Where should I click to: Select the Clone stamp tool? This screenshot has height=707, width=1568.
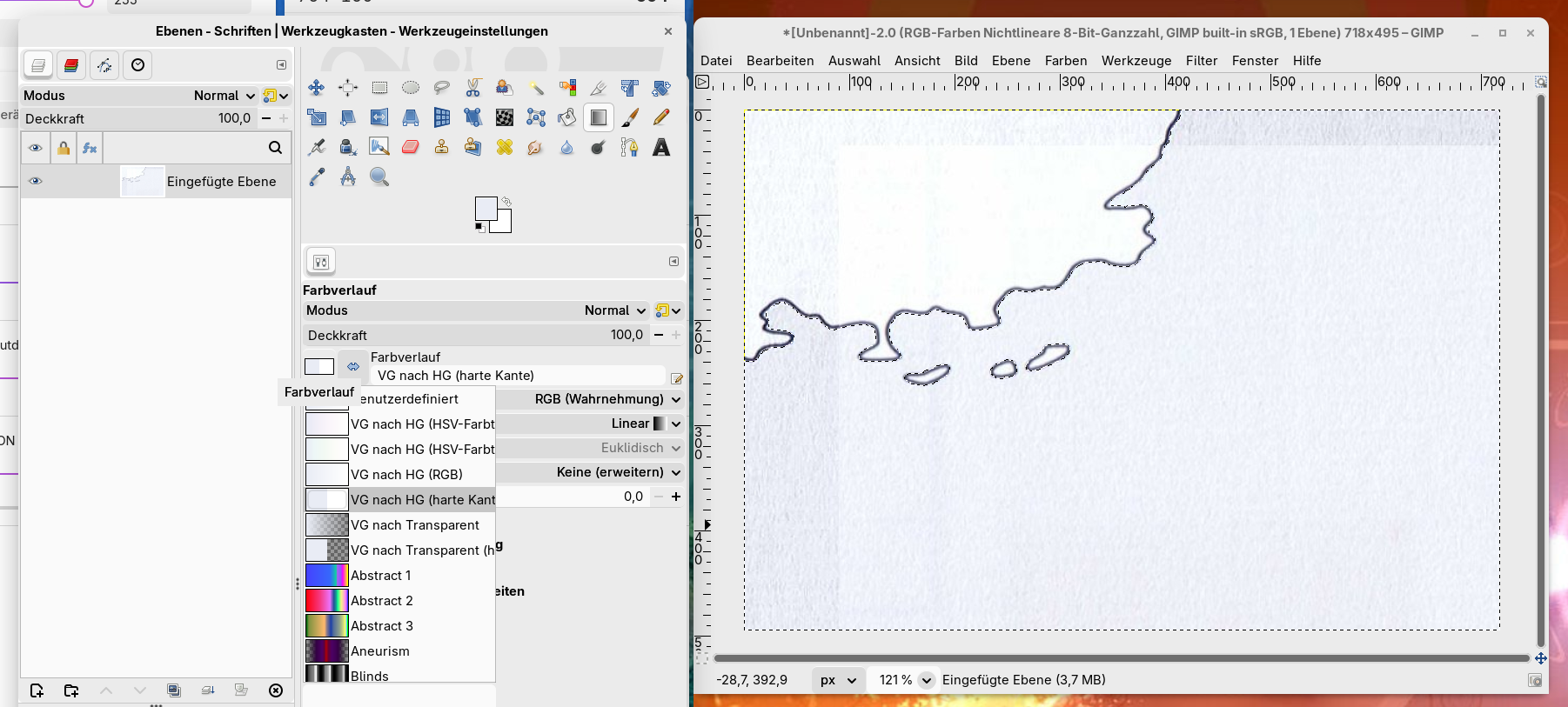tap(442, 147)
